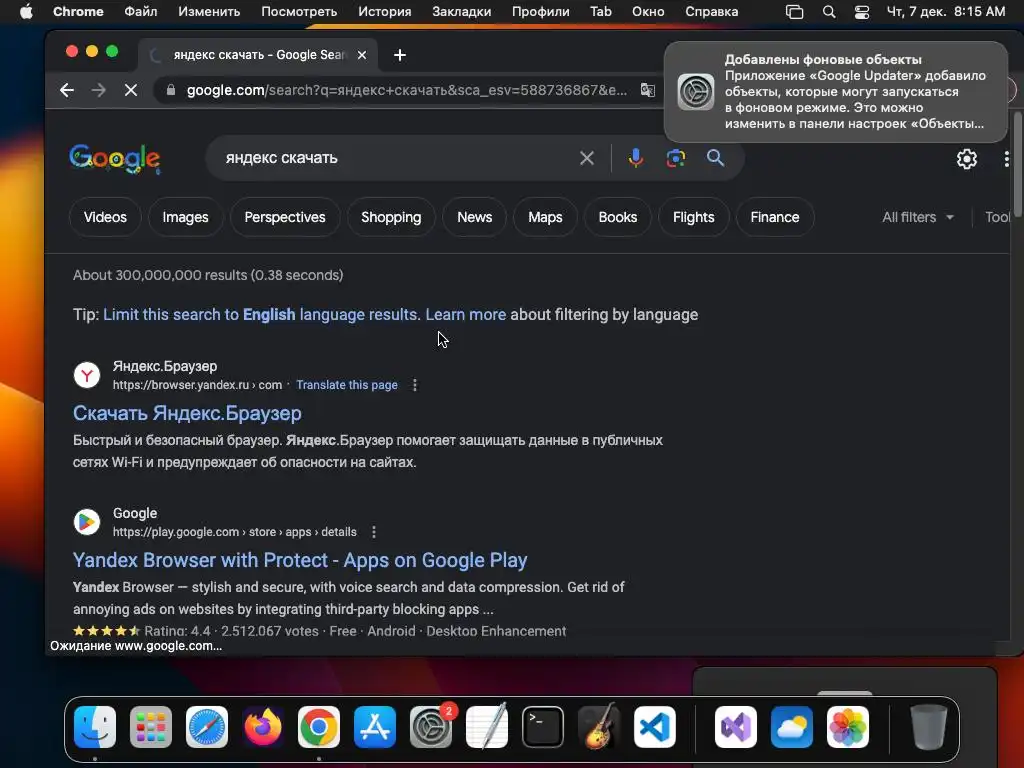Image resolution: width=1024 pixels, height=768 pixels.
Task: Stop page loading with X button
Action: coord(131,90)
